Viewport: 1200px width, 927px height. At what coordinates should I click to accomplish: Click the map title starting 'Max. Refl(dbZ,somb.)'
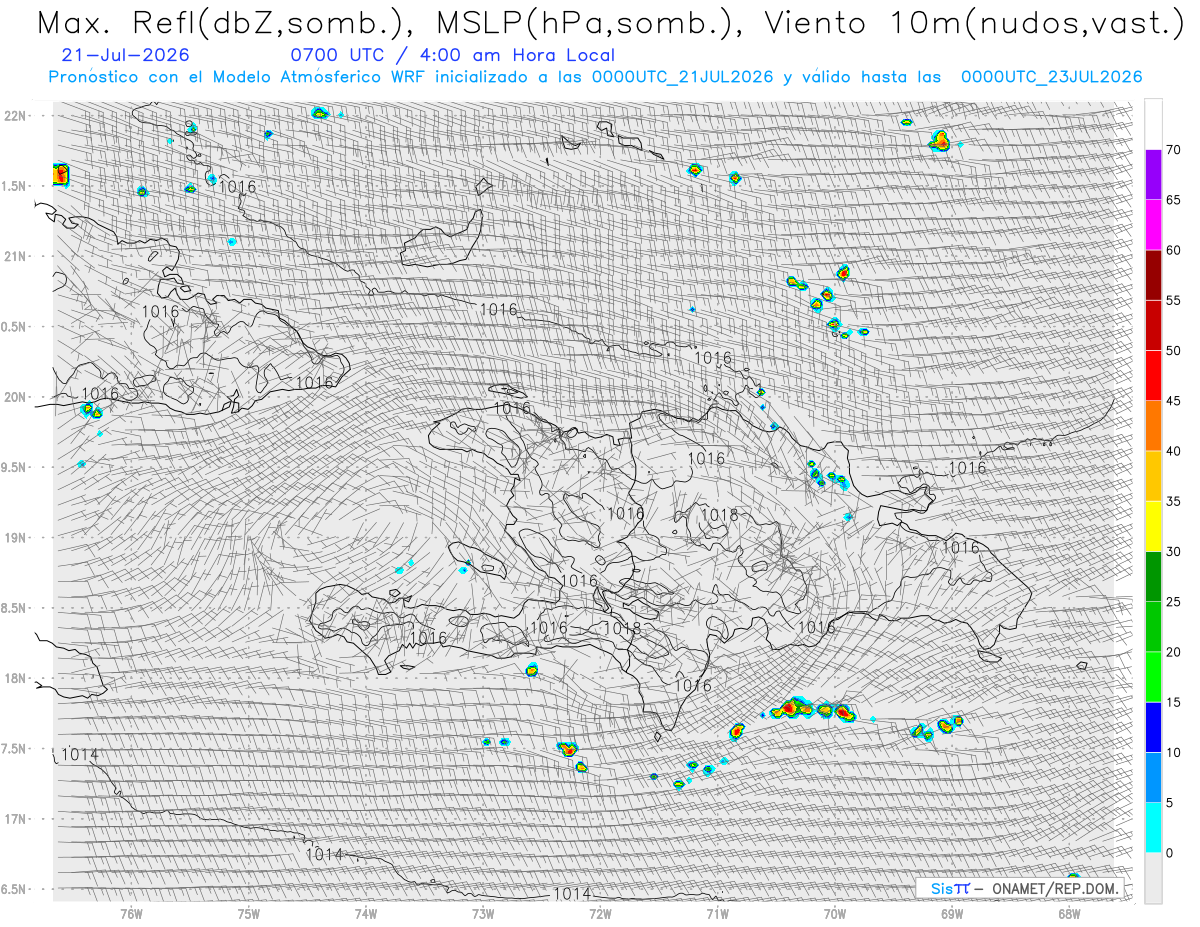pos(609,24)
